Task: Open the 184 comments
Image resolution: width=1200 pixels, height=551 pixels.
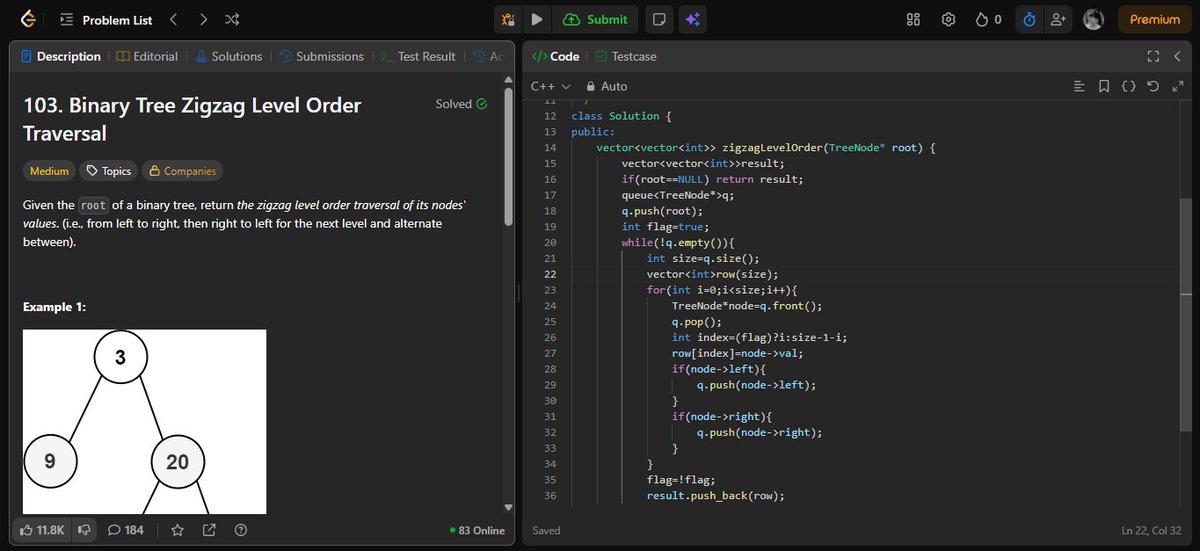Action: [x=126, y=530]
